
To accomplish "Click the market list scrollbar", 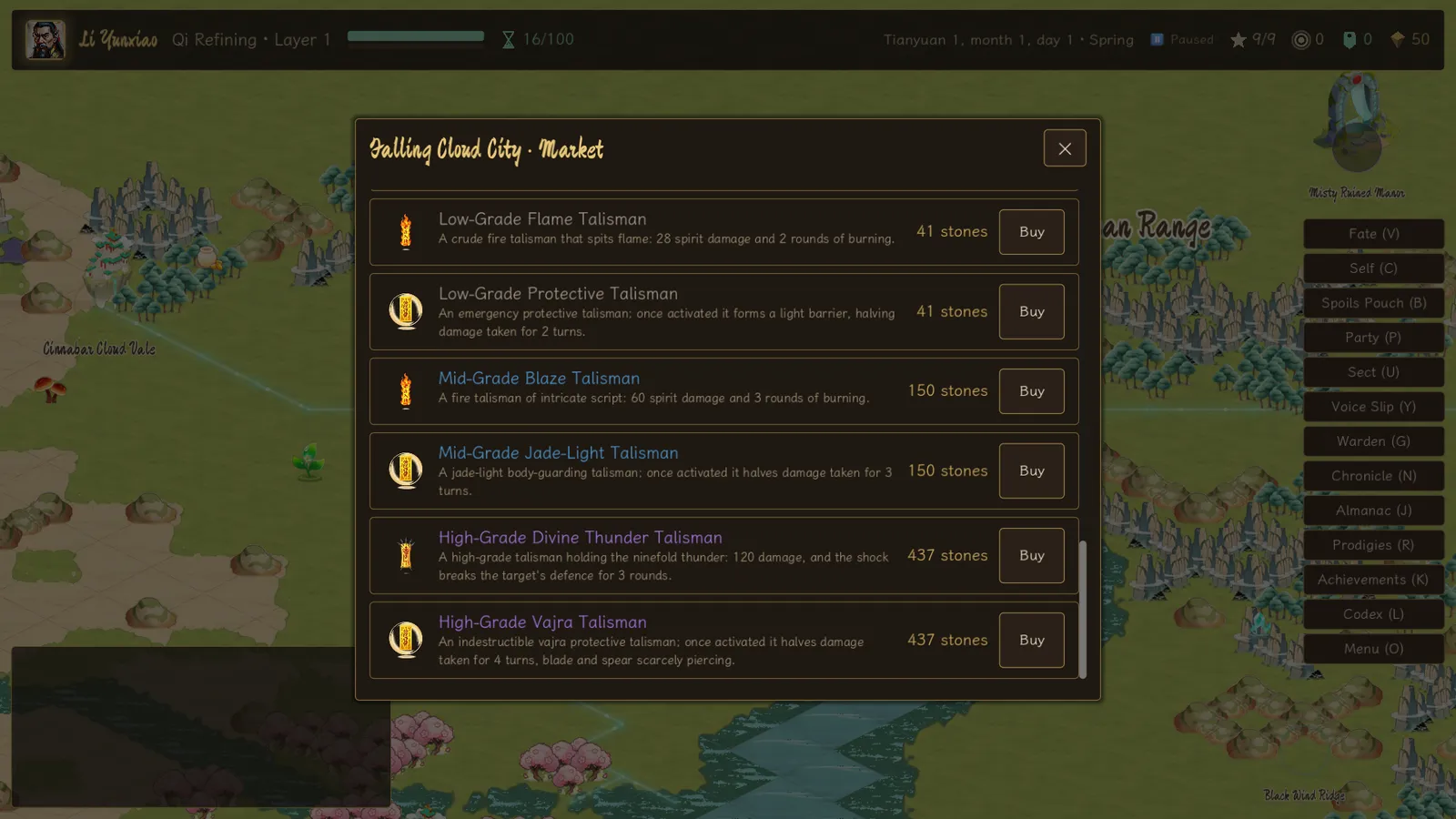I will coord(1083,610).
